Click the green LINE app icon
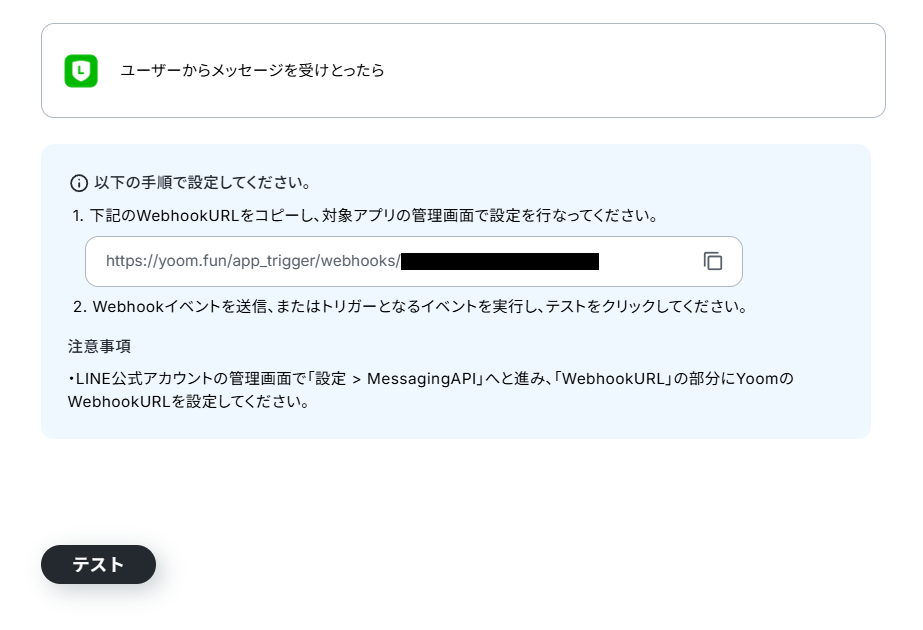Screen dimensions: 923x630 pos(81,71)
